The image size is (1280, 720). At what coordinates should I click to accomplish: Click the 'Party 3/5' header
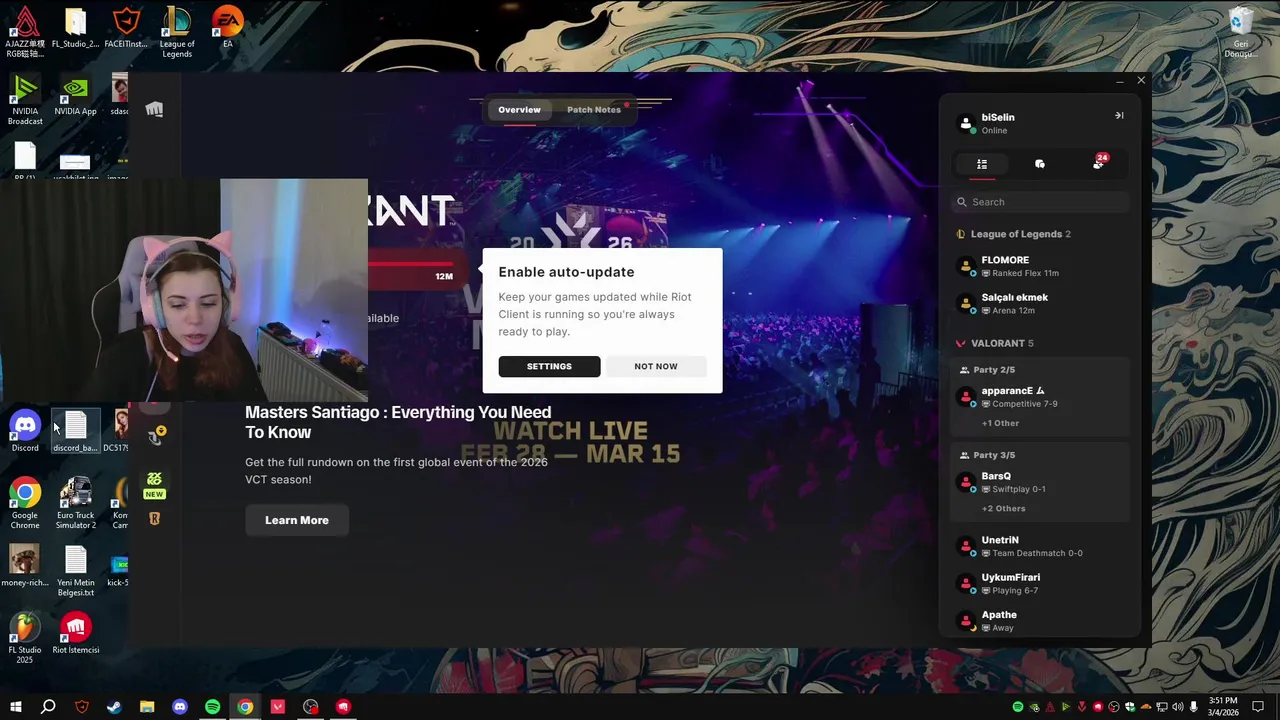(x=987, y=455)
